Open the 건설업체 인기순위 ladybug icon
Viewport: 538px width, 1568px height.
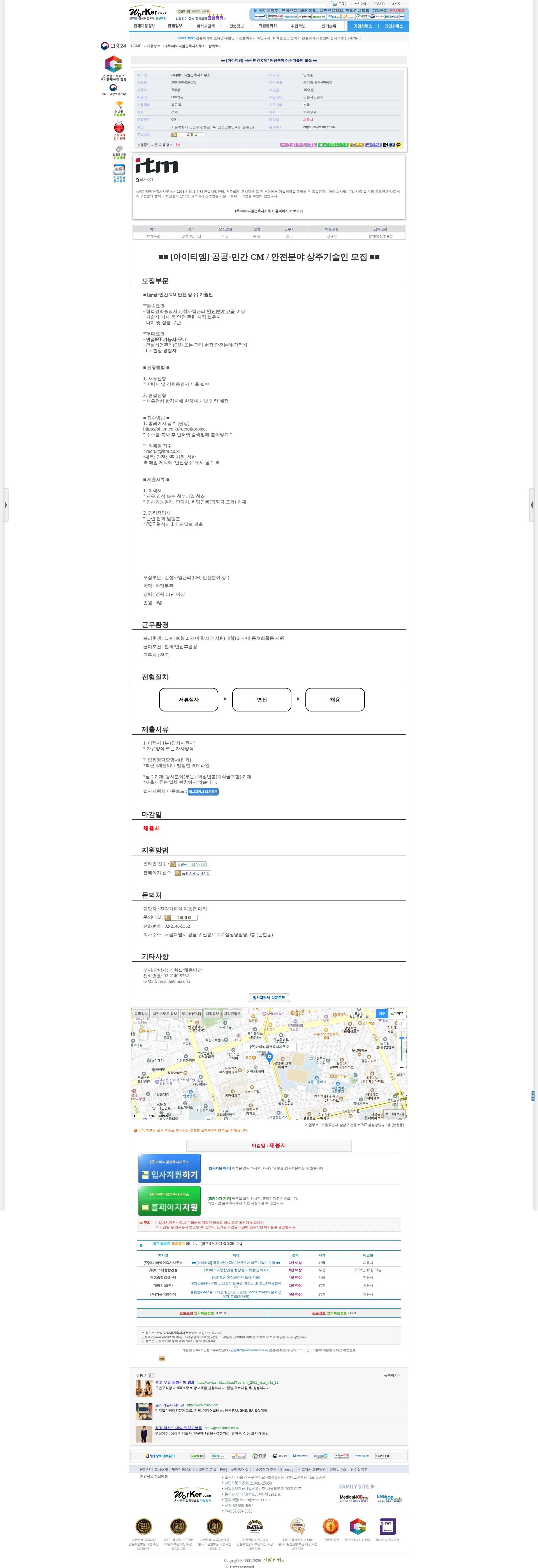click(119, 130)
